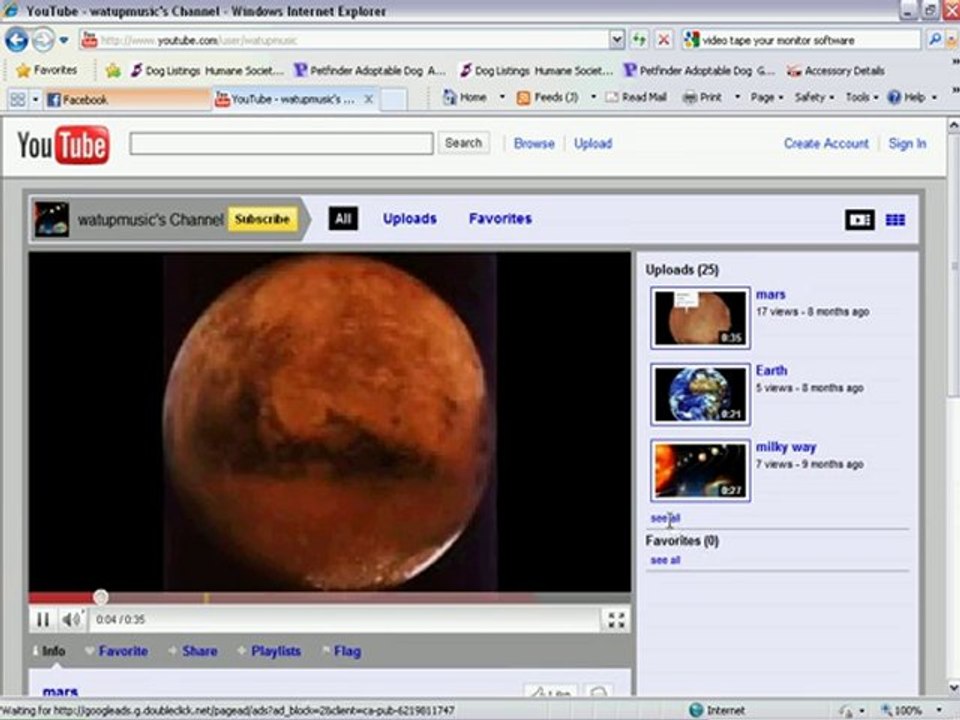960x720 pixels.
Task: Select the Uploads channel tab
Action: (410, 219)
